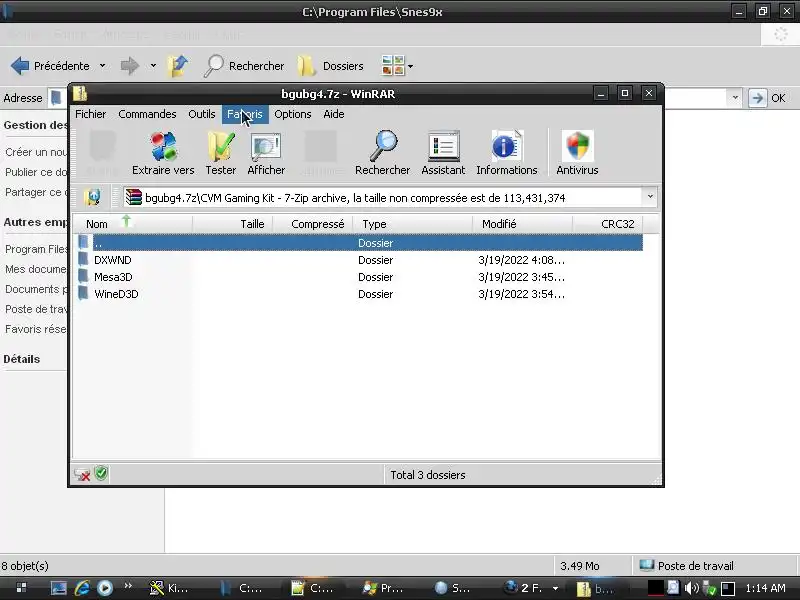Open Précédente history dropdown arrow
Screen dimensions: 800x600
coord(103,66)
